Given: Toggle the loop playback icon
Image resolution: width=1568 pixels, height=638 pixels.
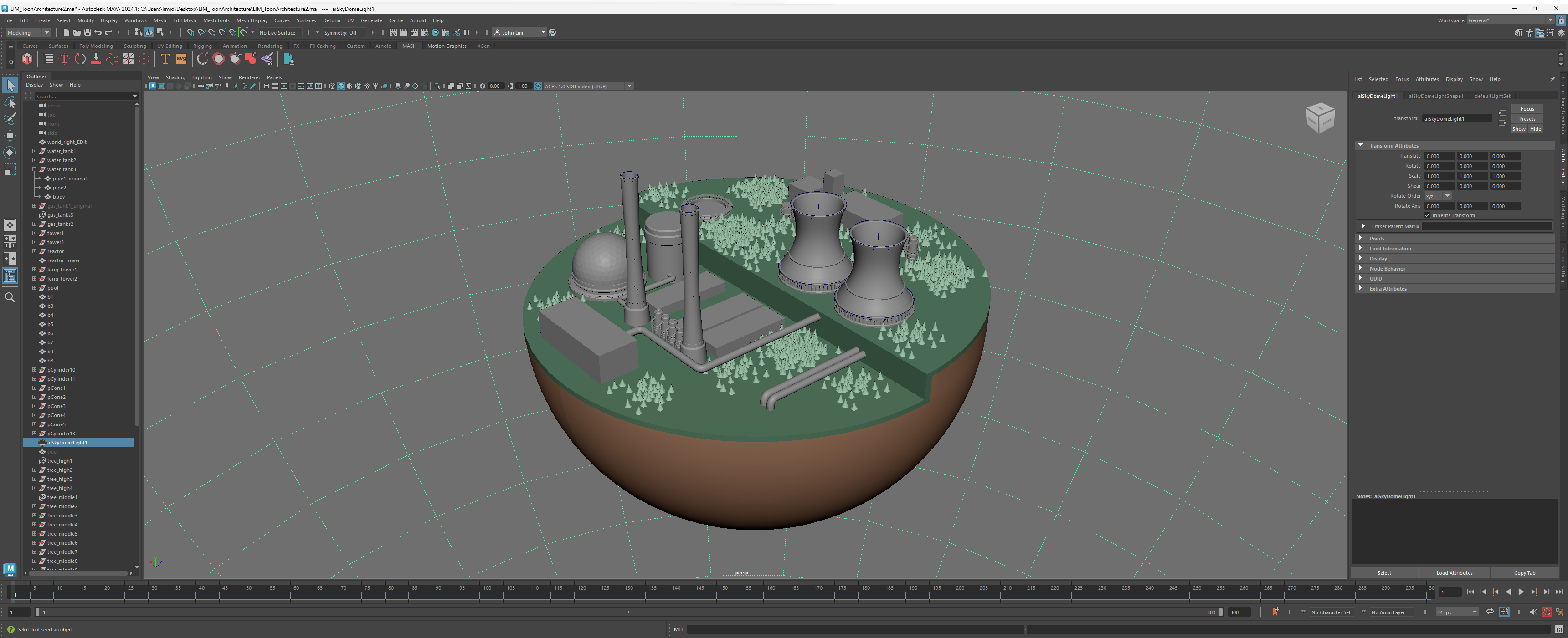Looking at the screenshot, I should pyautogui.click(x=1490, y=612).
